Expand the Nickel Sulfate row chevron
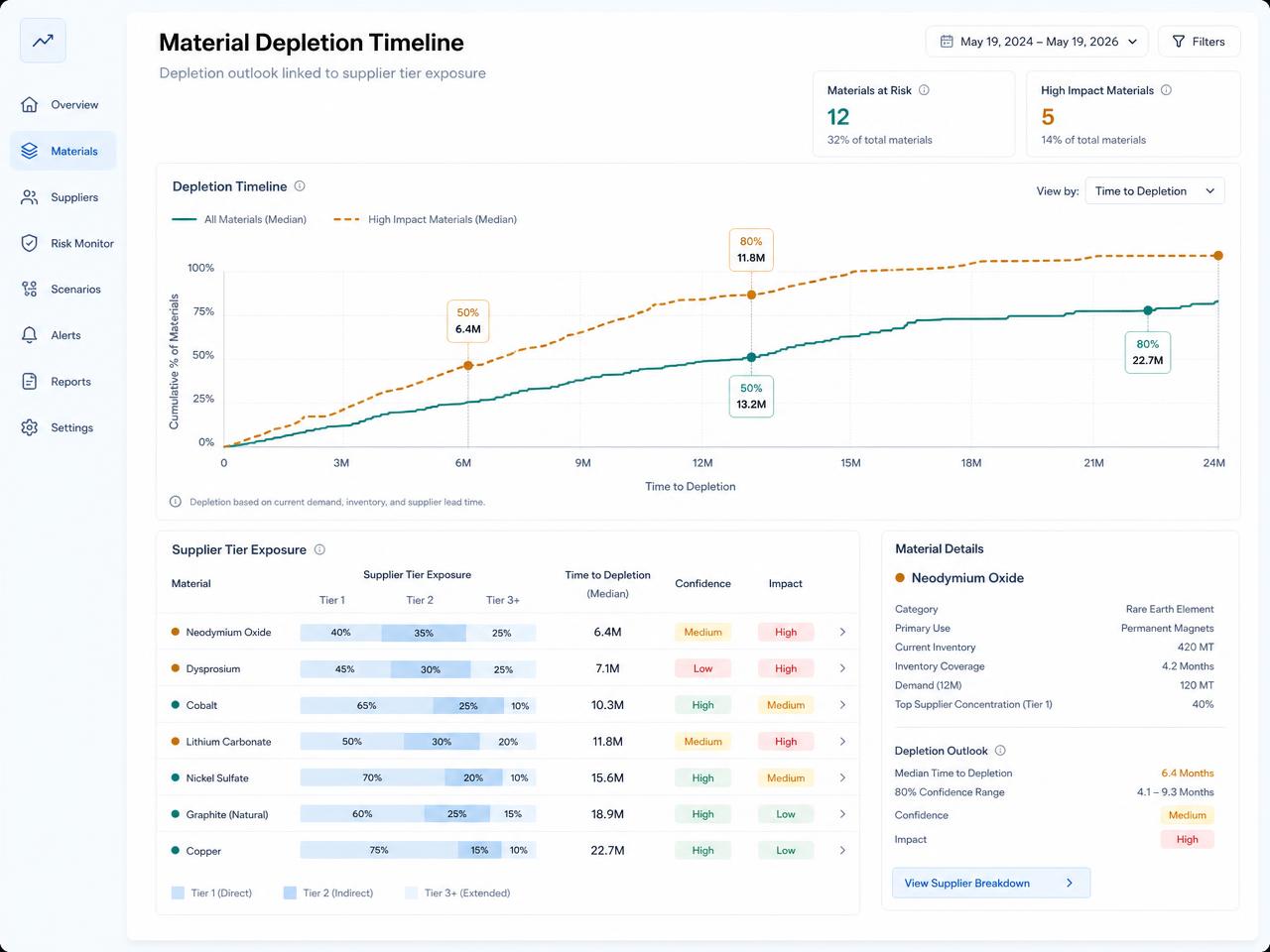Viewport: 1270px width, 952px height. [842, 777]
